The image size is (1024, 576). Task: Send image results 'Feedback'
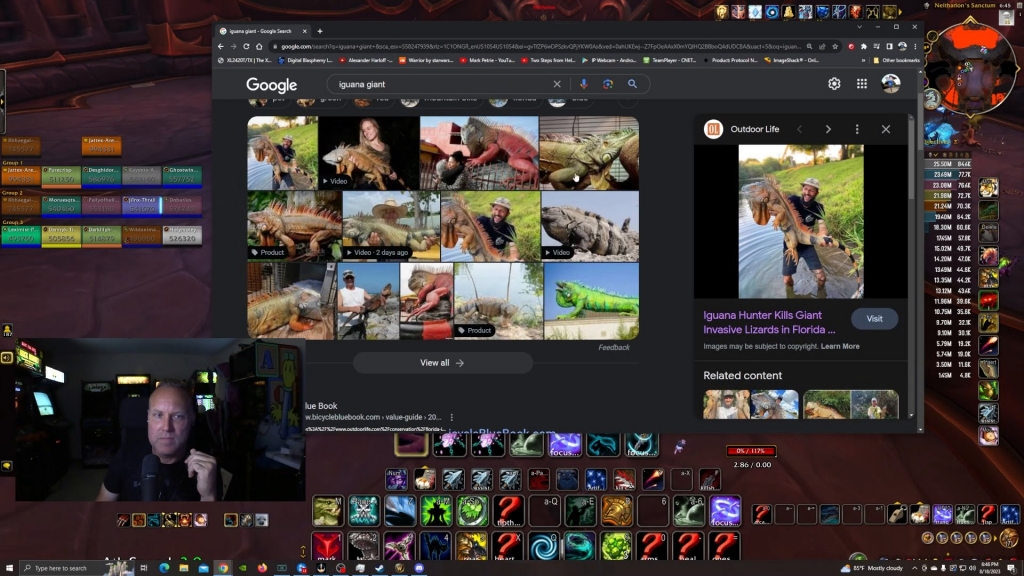(614, 347)
